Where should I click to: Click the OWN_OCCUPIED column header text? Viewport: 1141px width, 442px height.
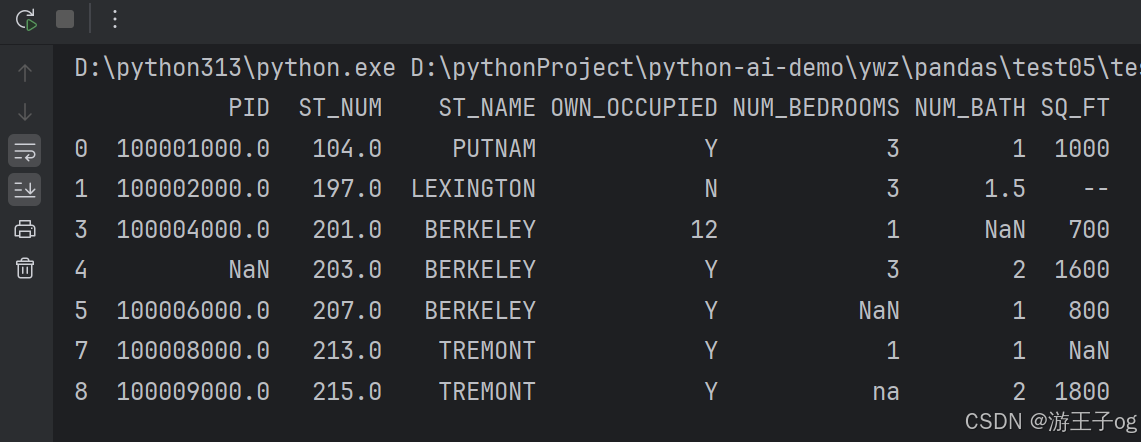tap(634, 108)
